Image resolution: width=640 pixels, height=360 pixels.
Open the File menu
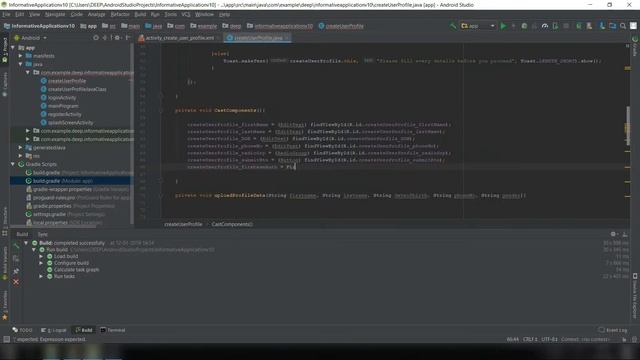pos(6,14)
